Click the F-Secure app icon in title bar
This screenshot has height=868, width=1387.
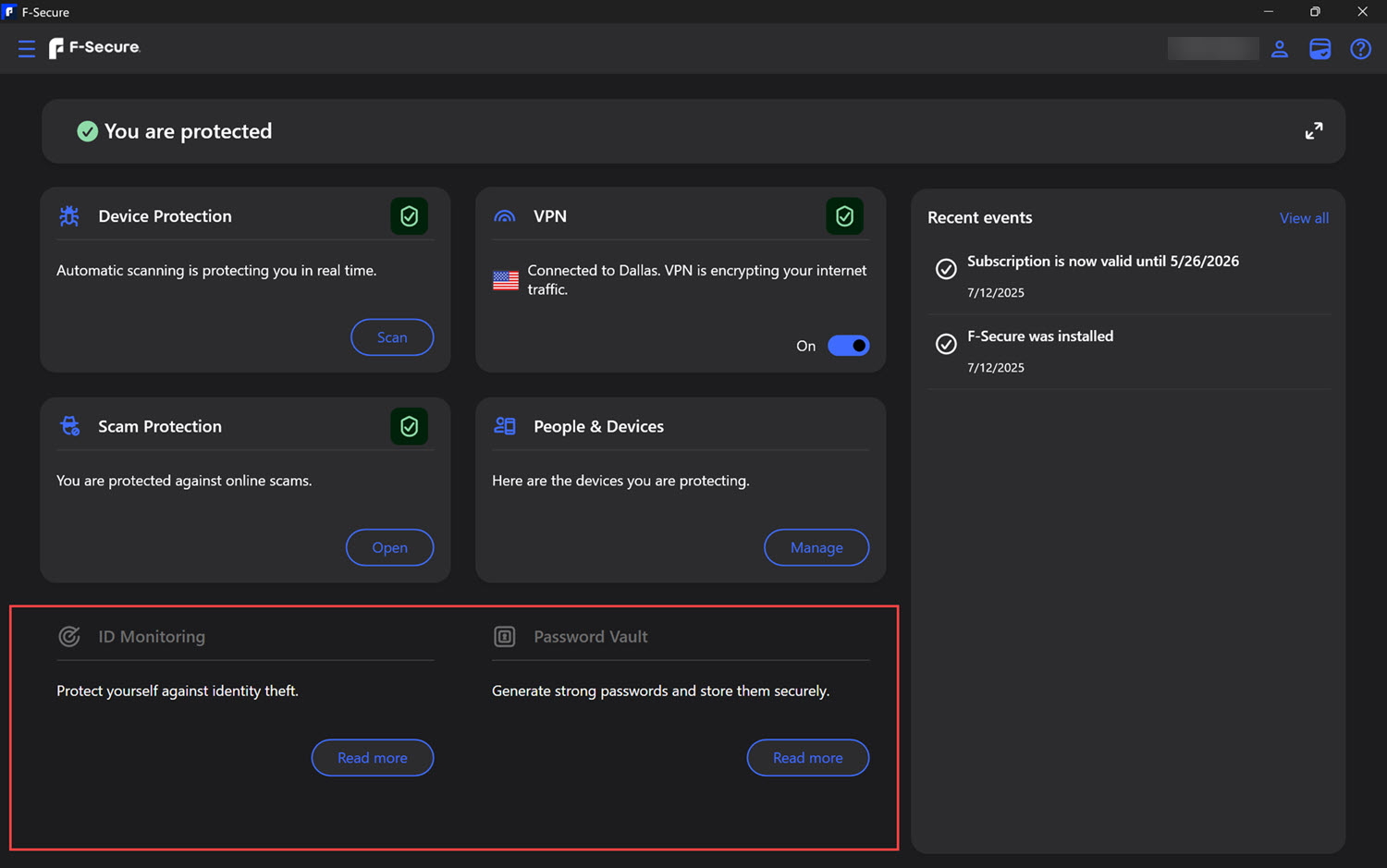click(10, 12)
